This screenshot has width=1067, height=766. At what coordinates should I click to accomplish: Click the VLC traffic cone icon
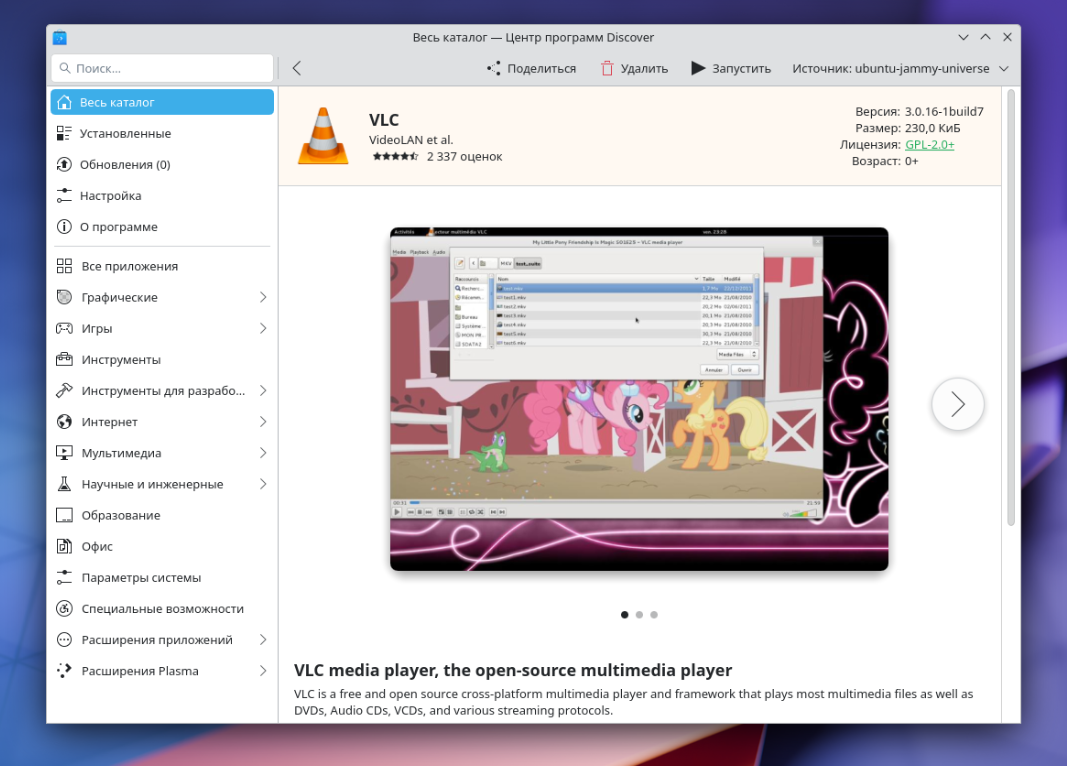click(323, 136)
